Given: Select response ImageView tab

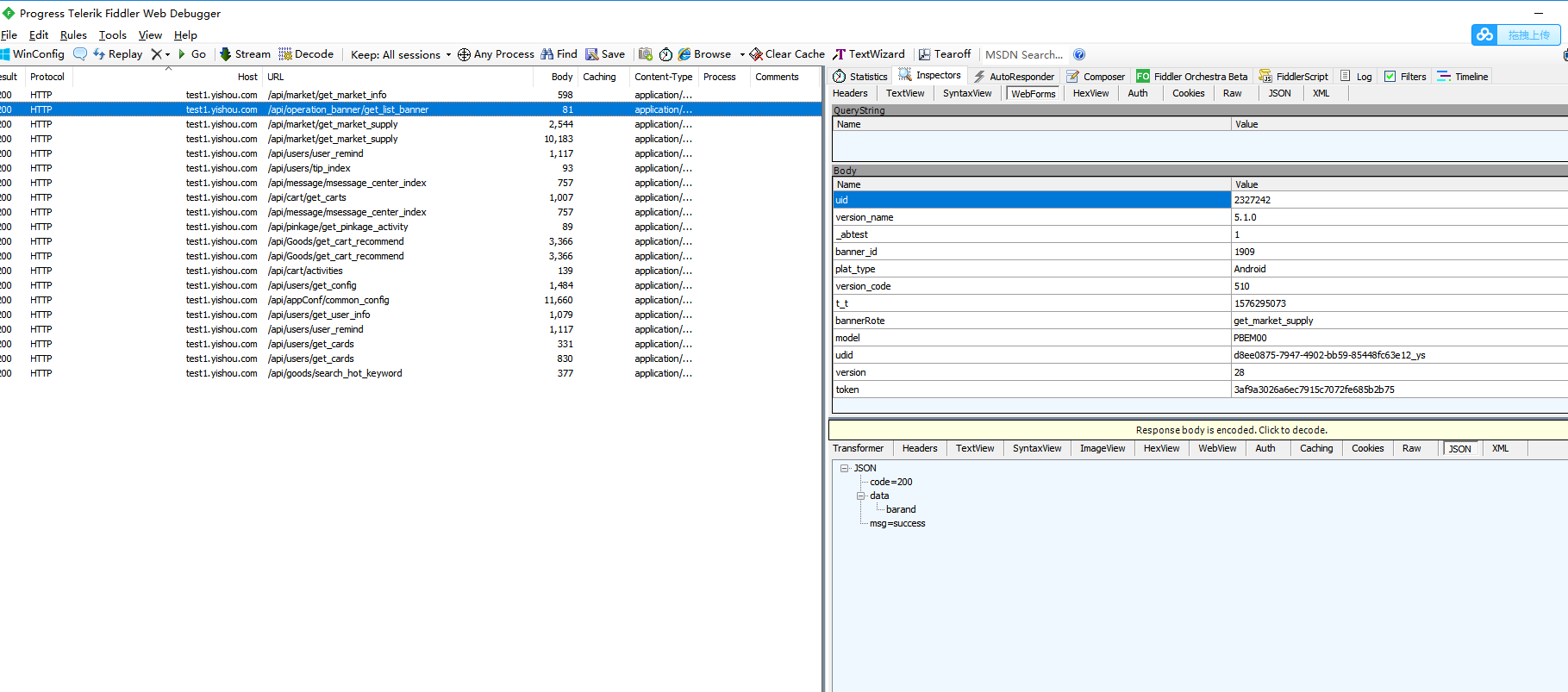Looking at the screenshot, I should point(1103,448).
